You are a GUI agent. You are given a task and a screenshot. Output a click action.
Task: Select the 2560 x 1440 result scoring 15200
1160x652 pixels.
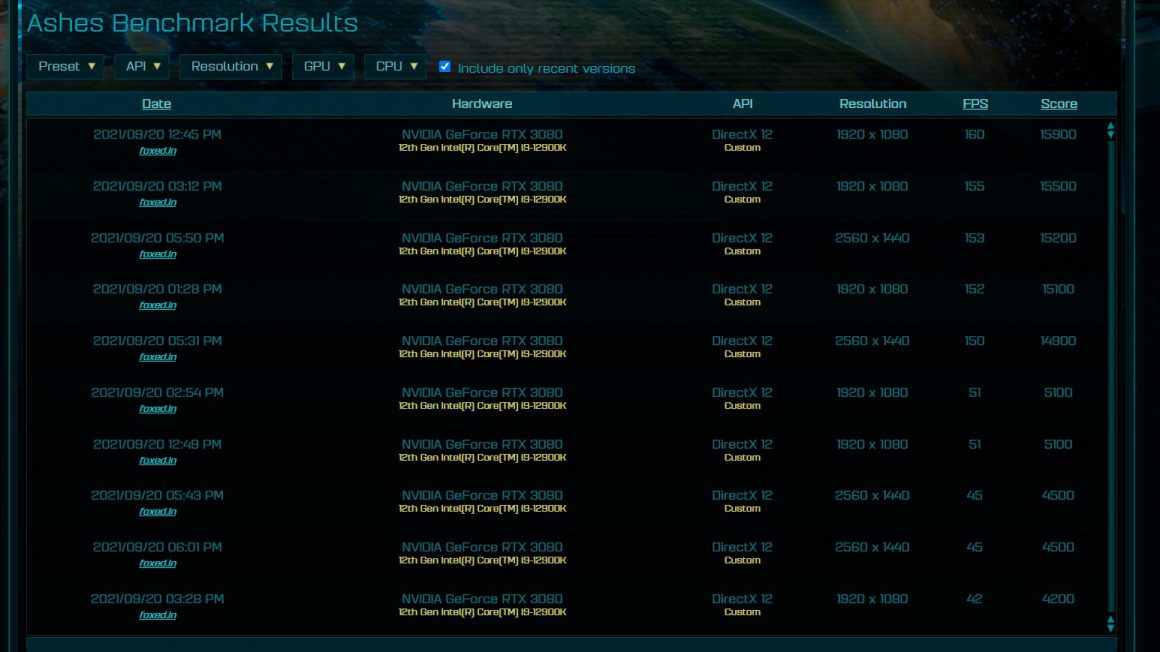600,244
